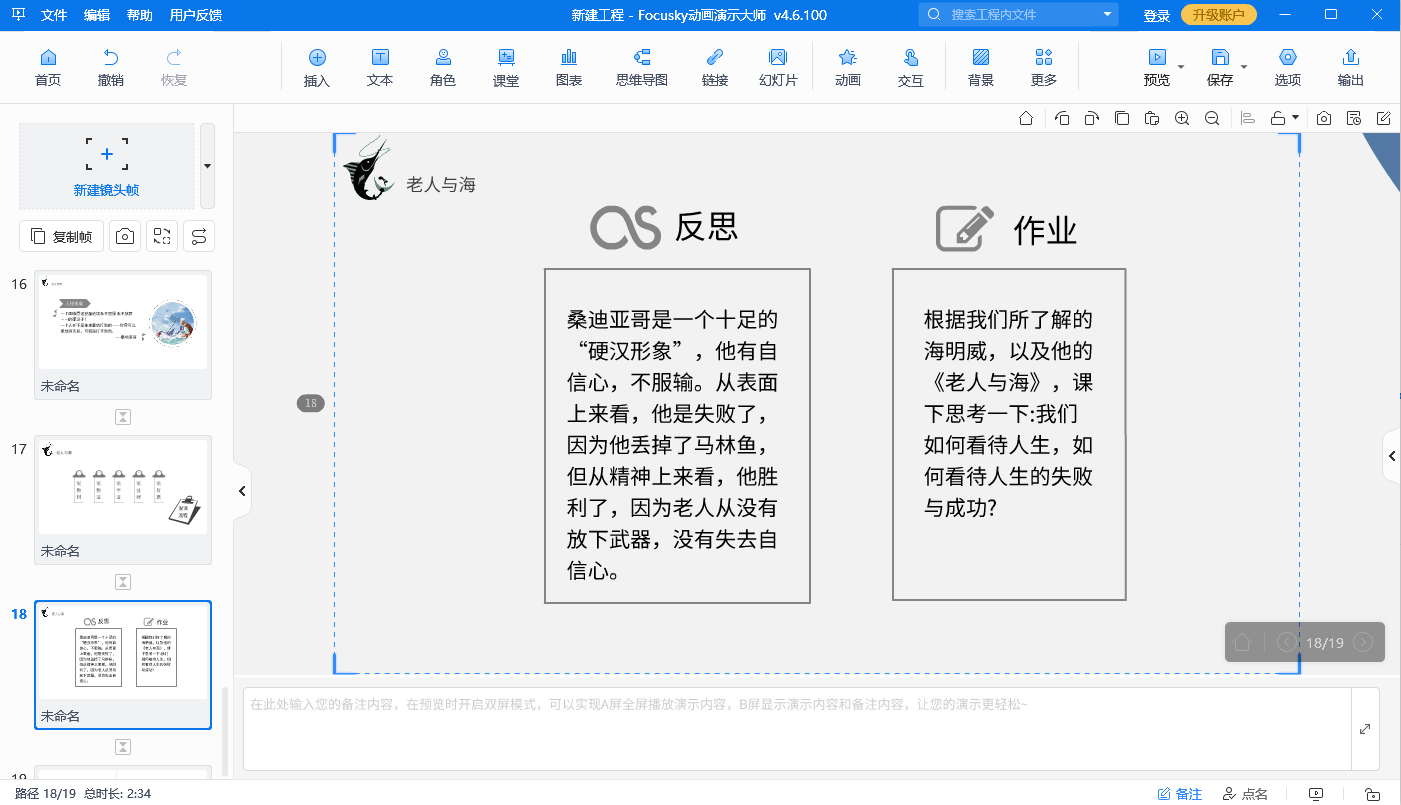Open the project search dropdown arrow
The height and width of the screenshot is (805, 1401).
pyautogui.click(x=1107, y=14)
